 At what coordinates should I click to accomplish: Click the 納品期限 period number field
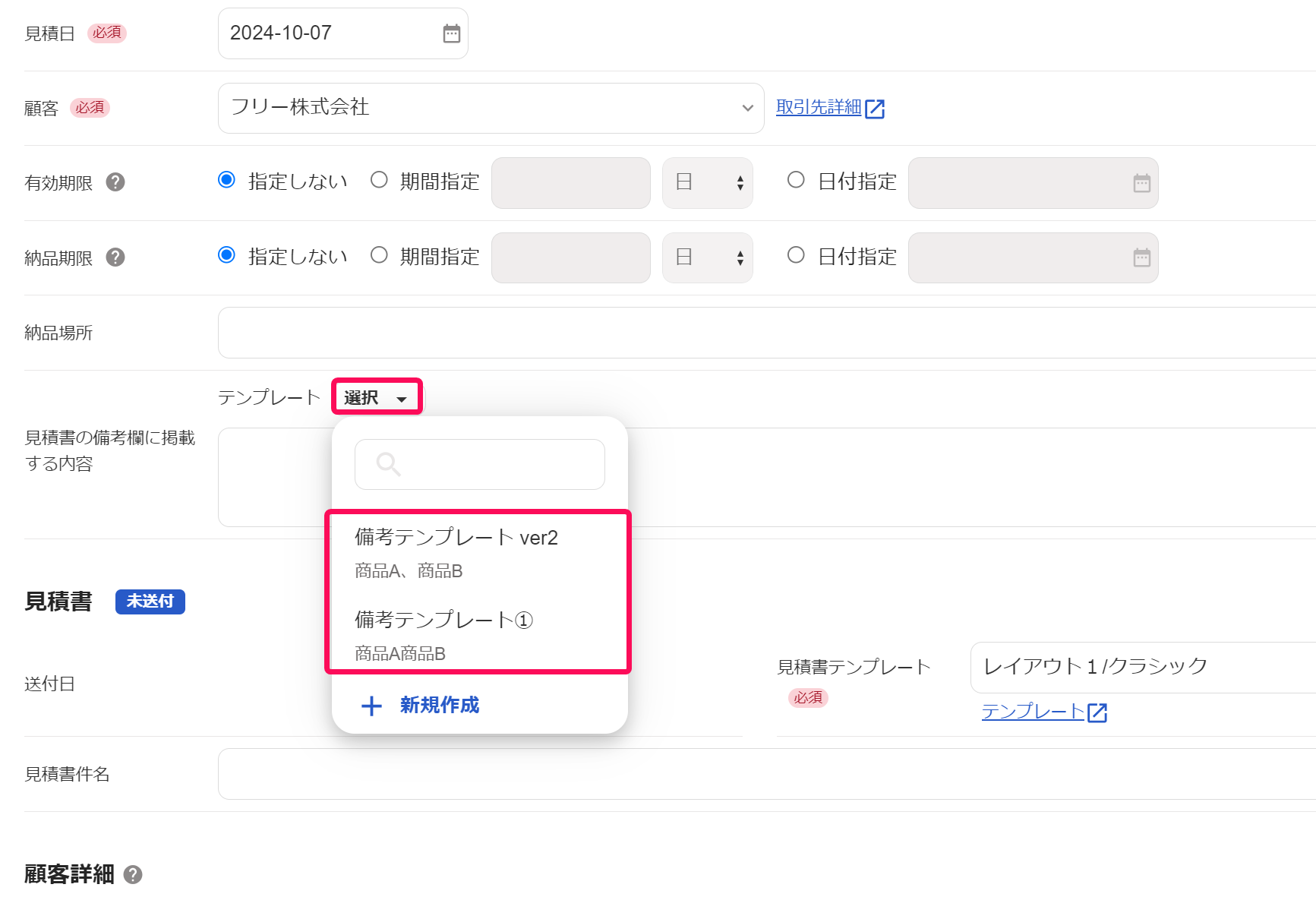pyautogui.click(x=571, y=258)
